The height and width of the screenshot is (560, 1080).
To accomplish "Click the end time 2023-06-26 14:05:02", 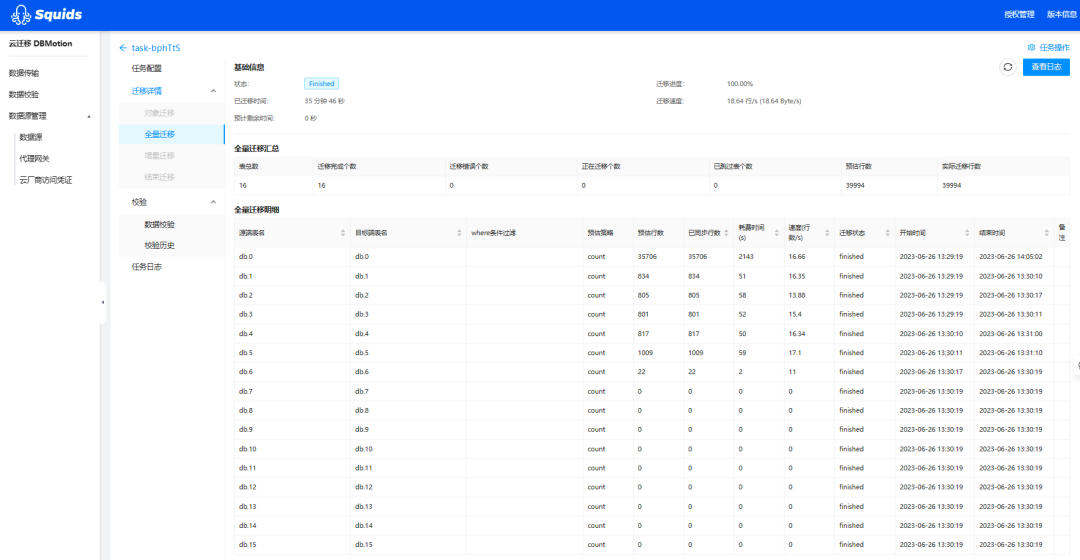I will (x=1010, y=256).
